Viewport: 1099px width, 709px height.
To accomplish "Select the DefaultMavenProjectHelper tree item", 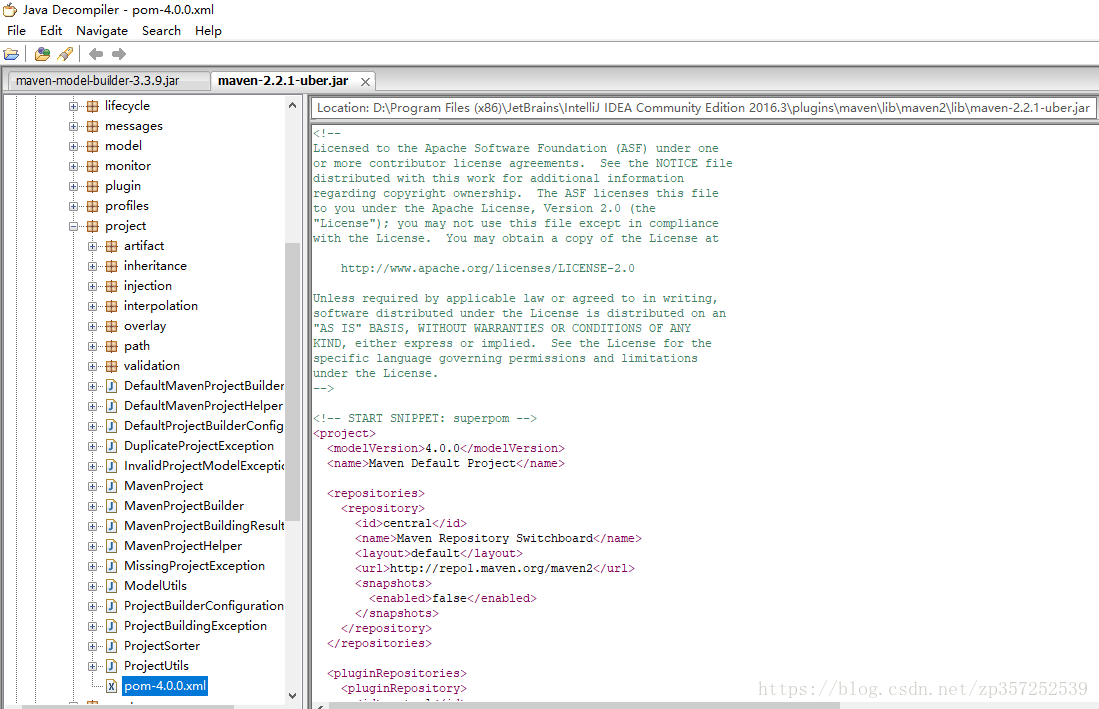I will (203, 406).
